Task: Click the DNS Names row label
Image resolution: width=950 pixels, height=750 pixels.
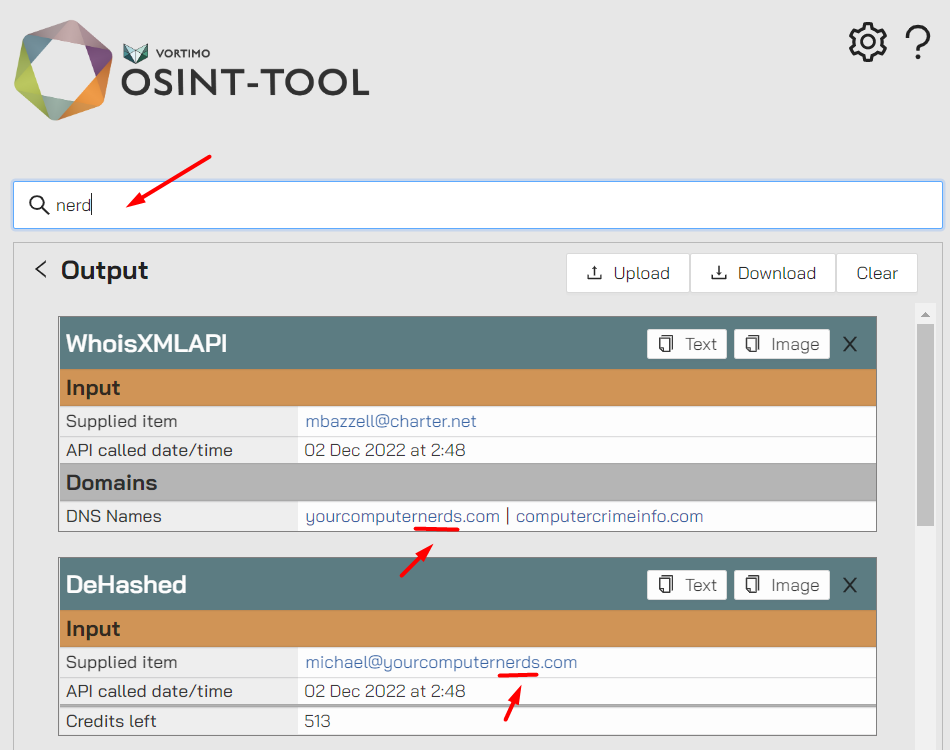Action: (x=114, y=516)
